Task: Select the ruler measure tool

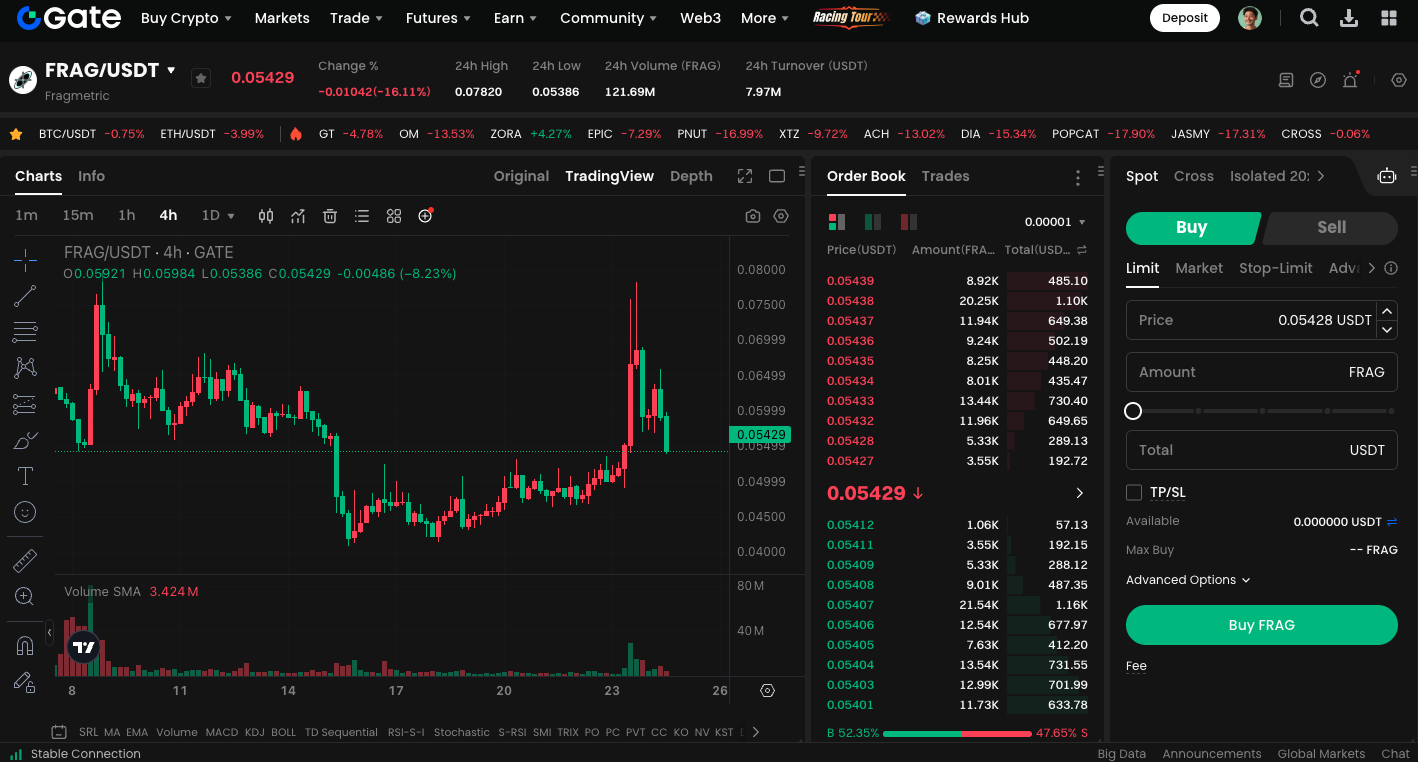Action: [x=25, y=560]
